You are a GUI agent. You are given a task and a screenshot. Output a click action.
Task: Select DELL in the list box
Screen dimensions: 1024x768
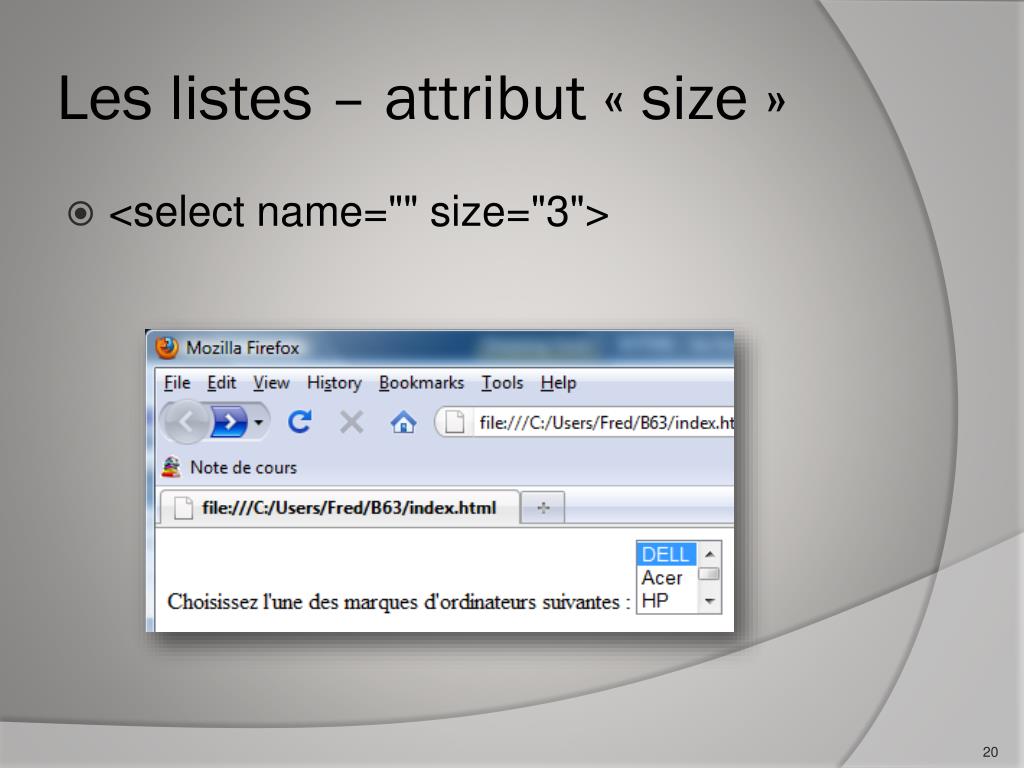(x=665, y=554)
